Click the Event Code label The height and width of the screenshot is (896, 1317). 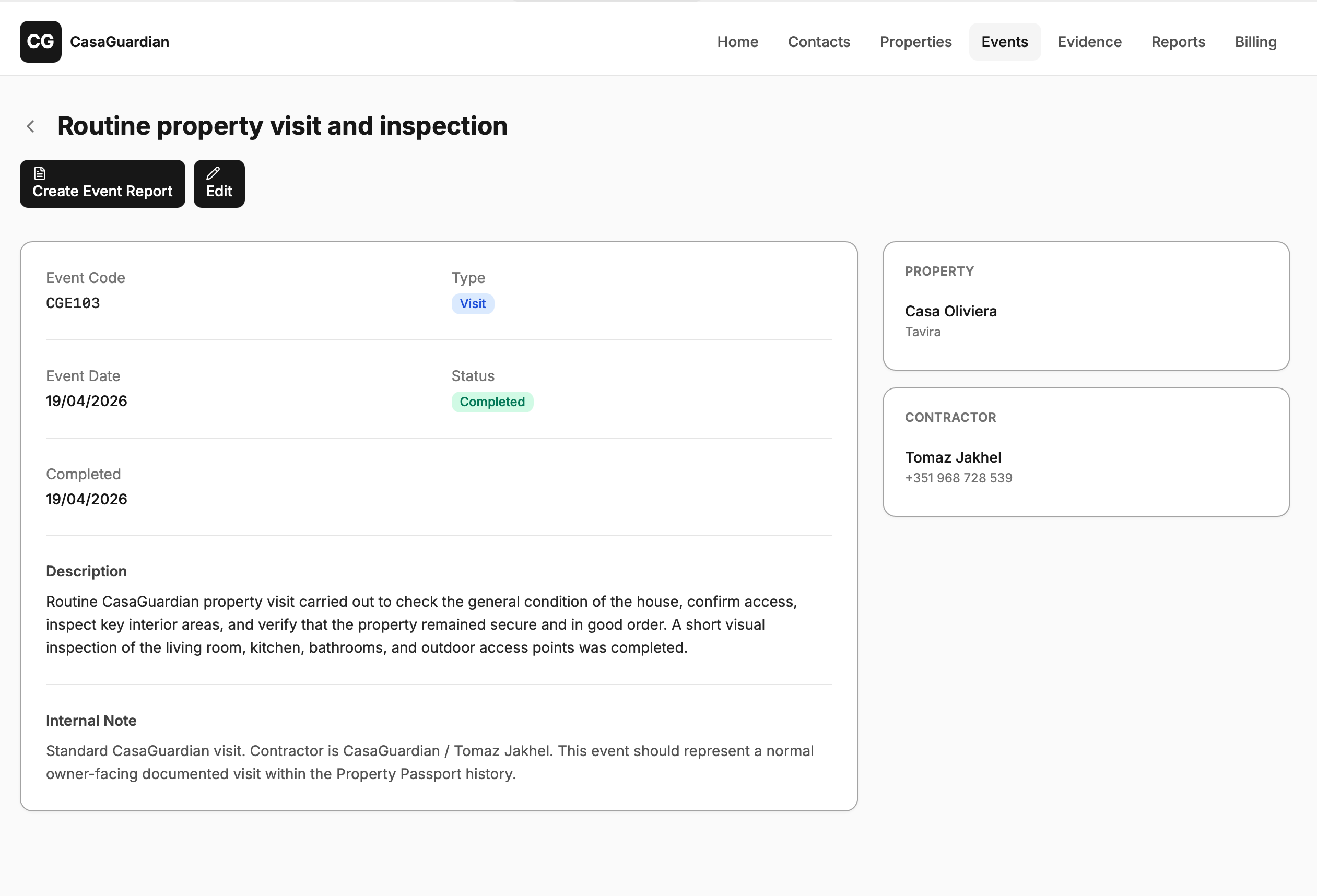click(x=86, y=278)
